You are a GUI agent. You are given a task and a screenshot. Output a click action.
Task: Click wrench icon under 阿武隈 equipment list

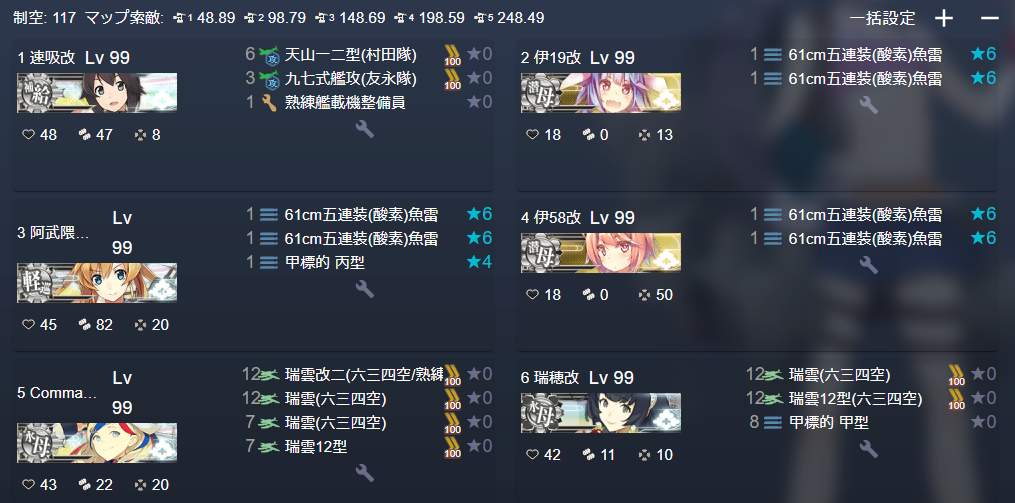(365, 289)
